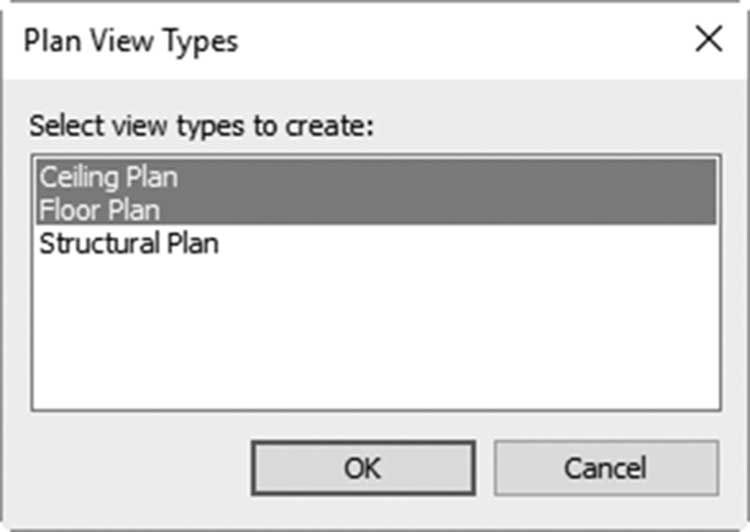The height and width of the screenshot is (532, 750).
Task: Click empty space in the view types list
Action: [x=376, y=335]
